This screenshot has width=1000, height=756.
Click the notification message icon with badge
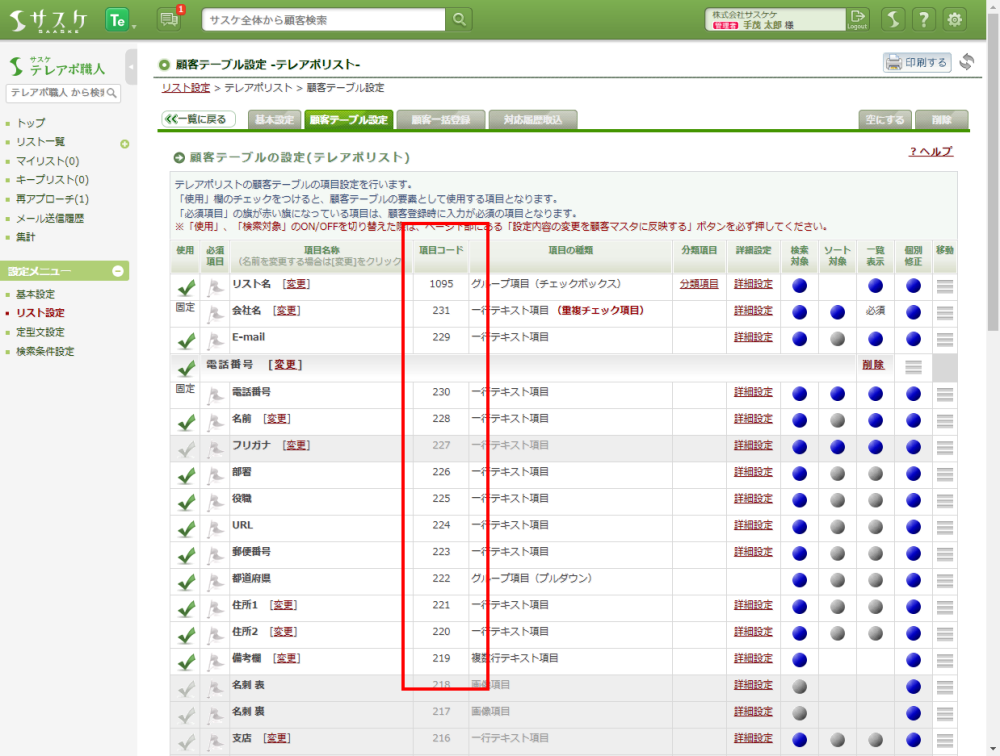(x=169, y=19)
